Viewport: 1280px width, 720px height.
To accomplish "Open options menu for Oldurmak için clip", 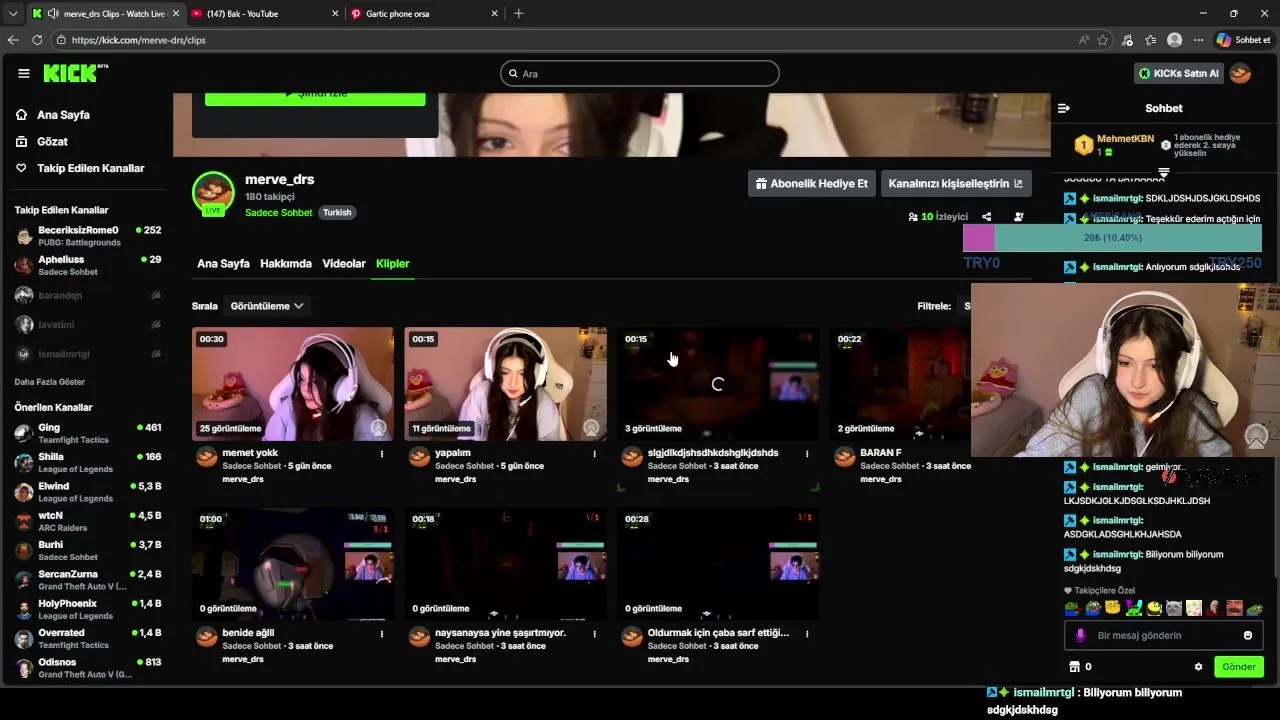I will [x=807, y=634].
